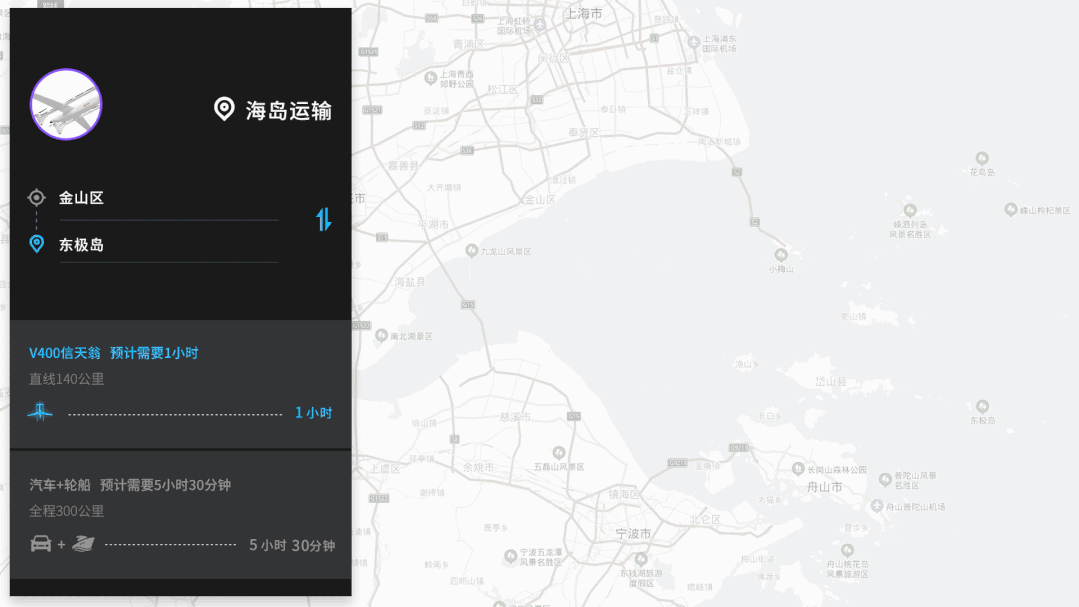Click the 1小时 flight duration label
The height and width of the screenshot is (607, 1079).
[313, 412]
